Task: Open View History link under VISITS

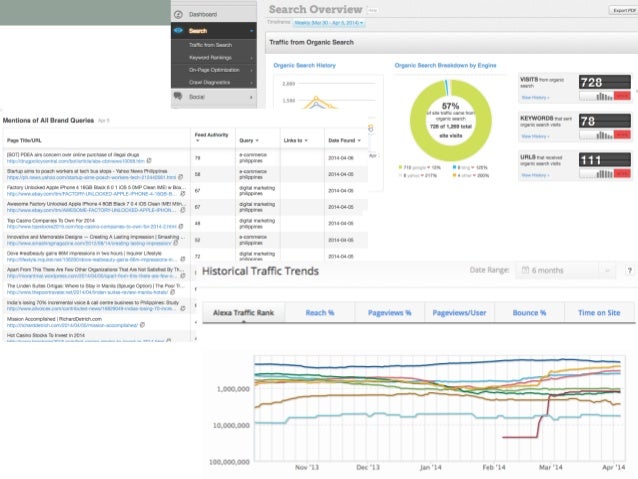Action: 535,98
